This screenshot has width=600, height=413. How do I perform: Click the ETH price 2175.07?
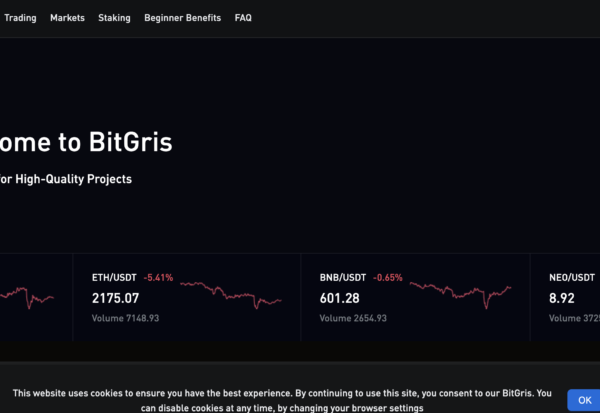coord(116,298)
